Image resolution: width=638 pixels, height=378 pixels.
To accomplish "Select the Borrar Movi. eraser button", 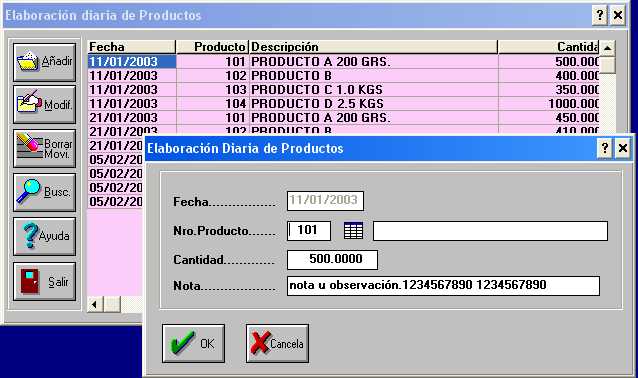I will (x=44, y=149).
